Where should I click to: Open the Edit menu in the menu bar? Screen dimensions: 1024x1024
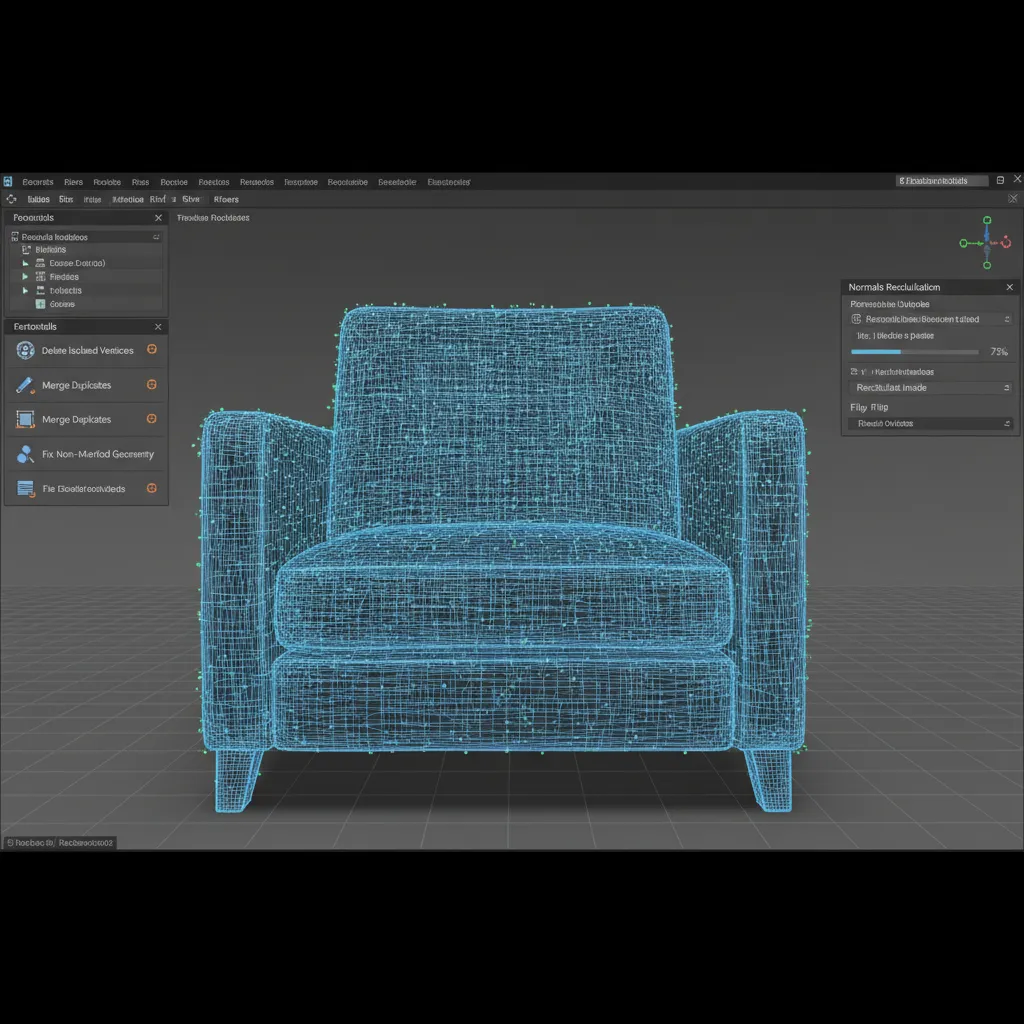pyautogui.click(x=73, y=181)
